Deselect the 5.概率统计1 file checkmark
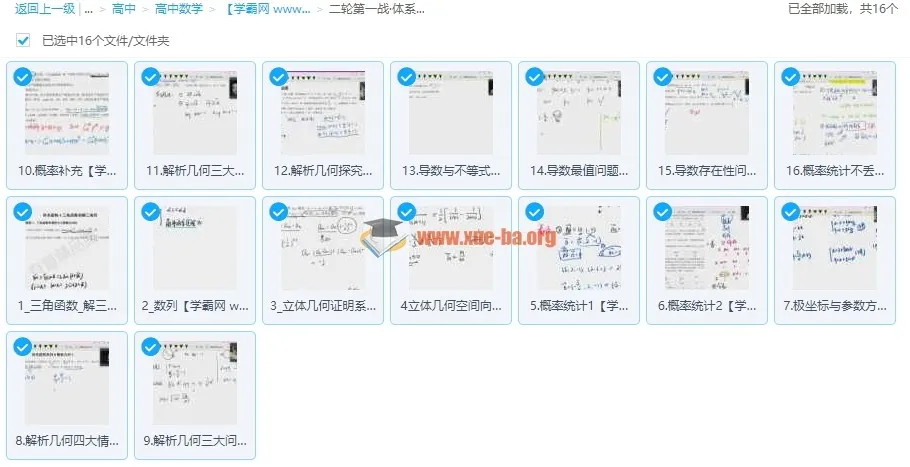The height and width of the screenshot is (467, 910). (535, 212)
